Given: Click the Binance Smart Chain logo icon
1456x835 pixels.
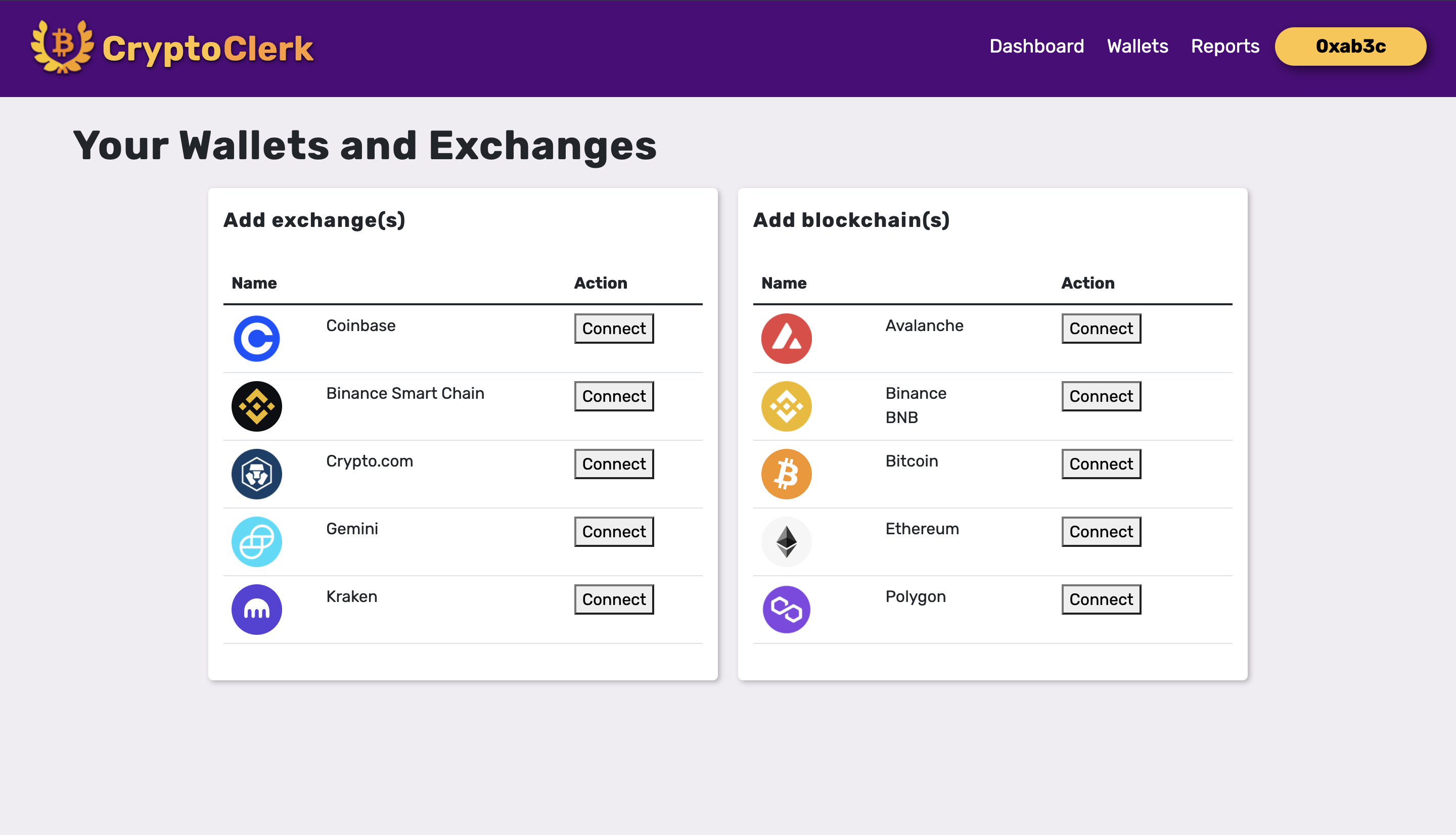Looking at the screenshot, I should click(x=256, y=406).
